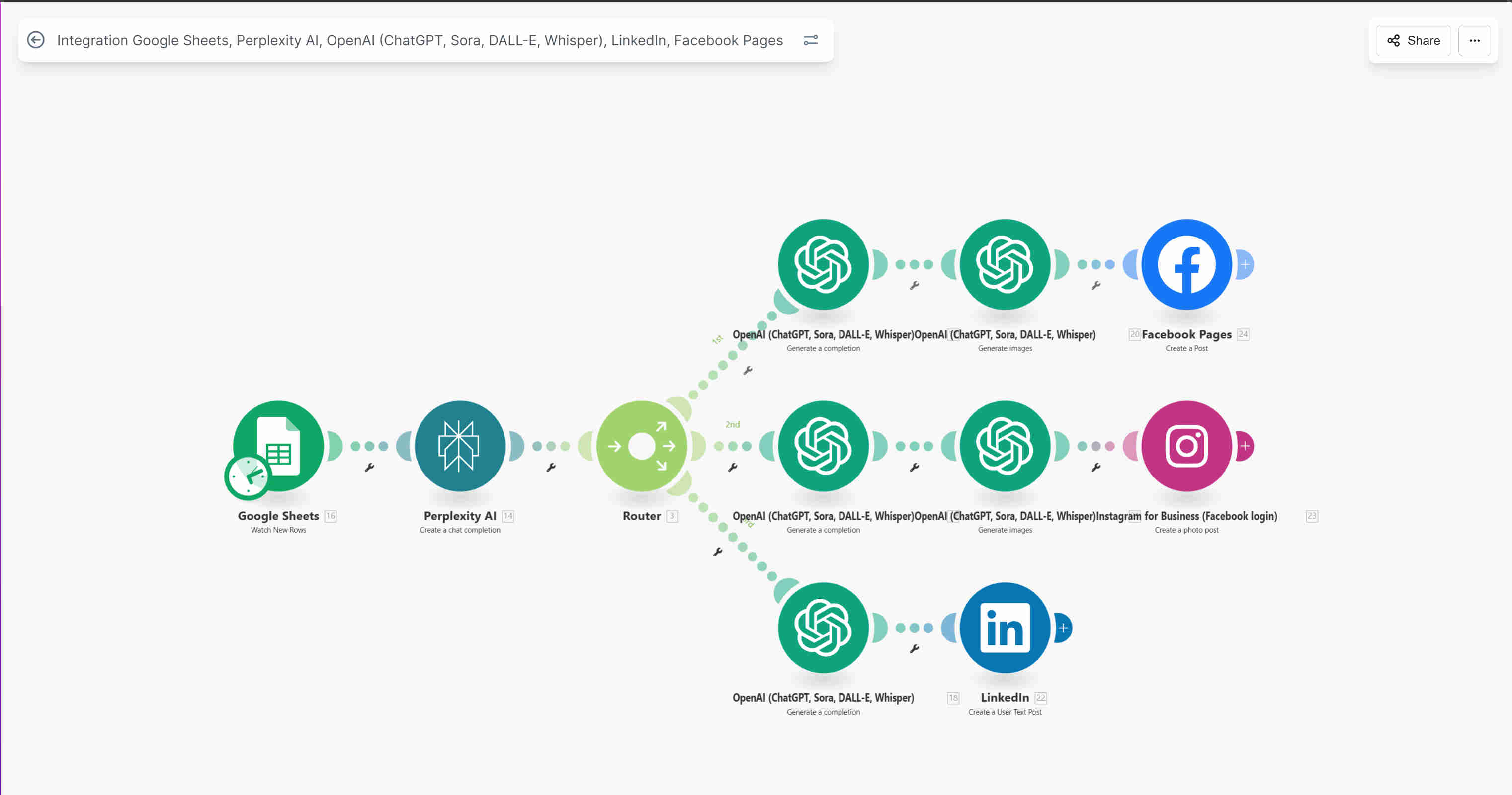1512x795 pixels.
Task: Click the wrench filter on Router's 1st route
Action: pos(747,370)
